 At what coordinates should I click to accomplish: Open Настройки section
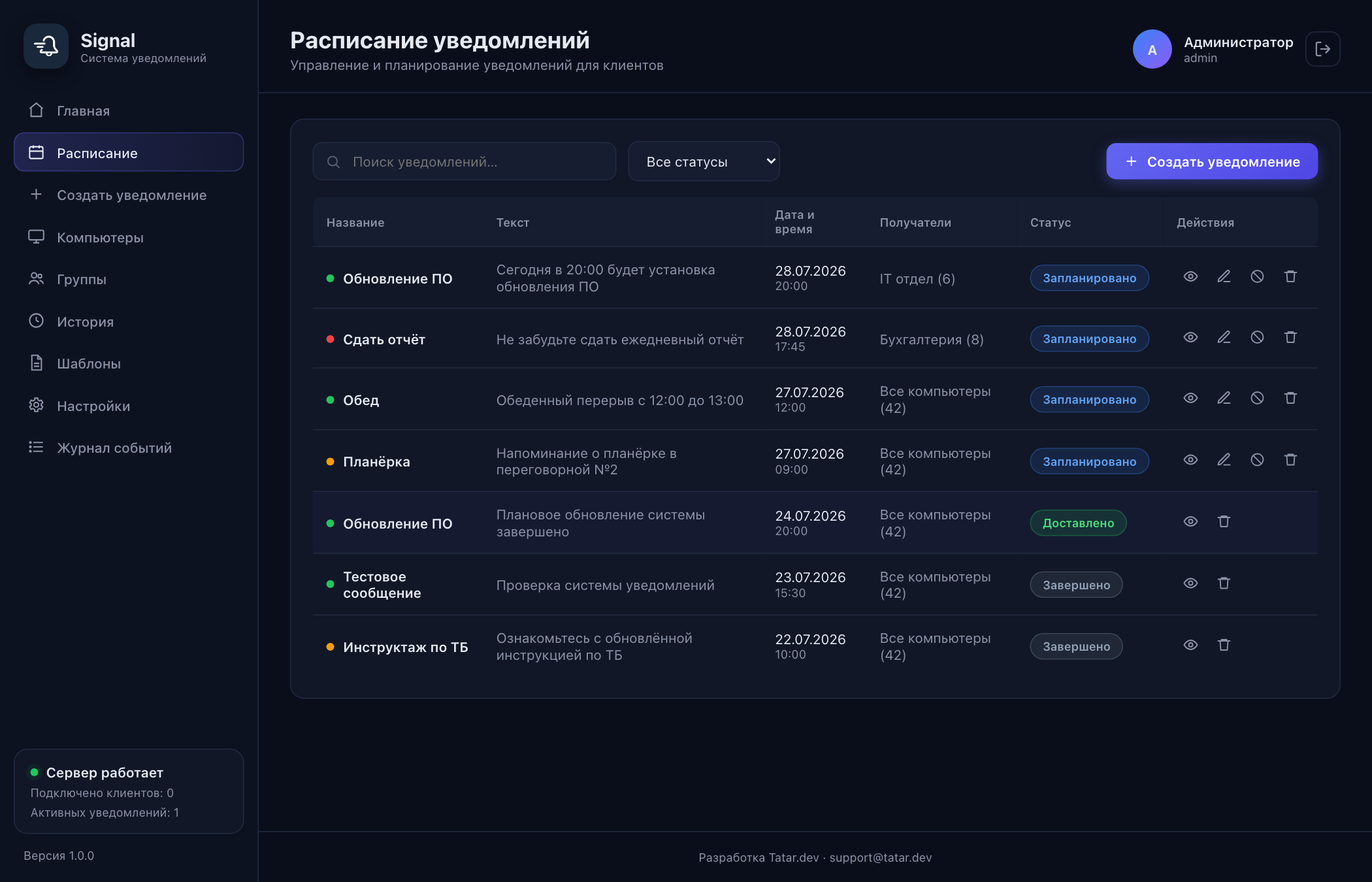129,406
